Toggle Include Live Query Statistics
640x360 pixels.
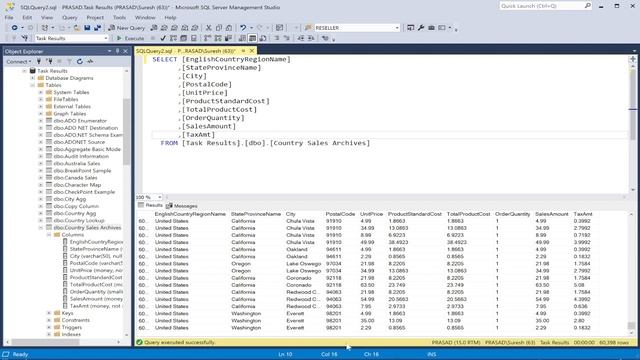pos(218,38)
